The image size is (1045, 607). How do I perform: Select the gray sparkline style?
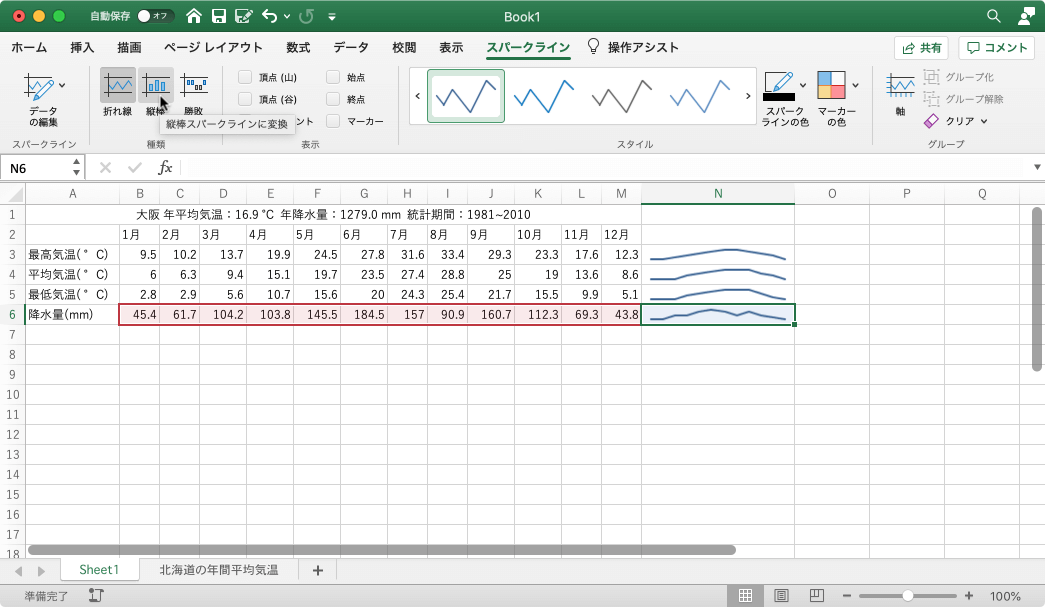click(x=622, y=96)
